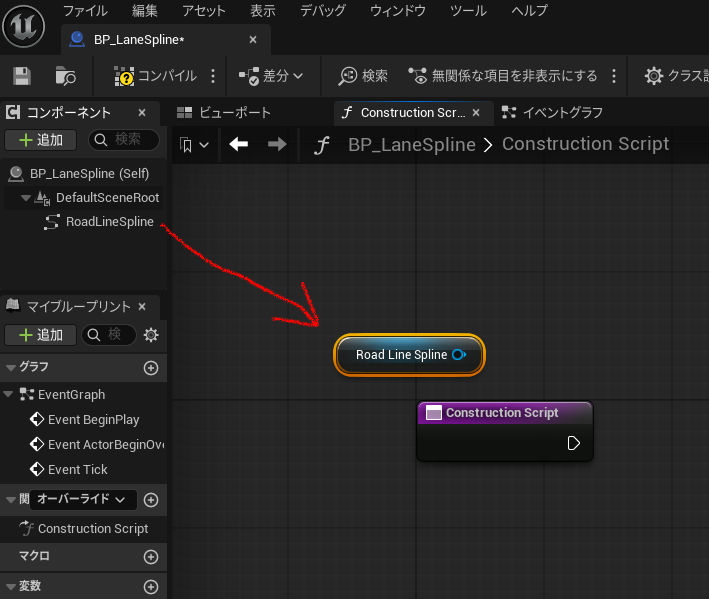Click plus icon to add new graph
This screenshot has width=709, height=599.
pyautogui.click(x=151, y=367)
